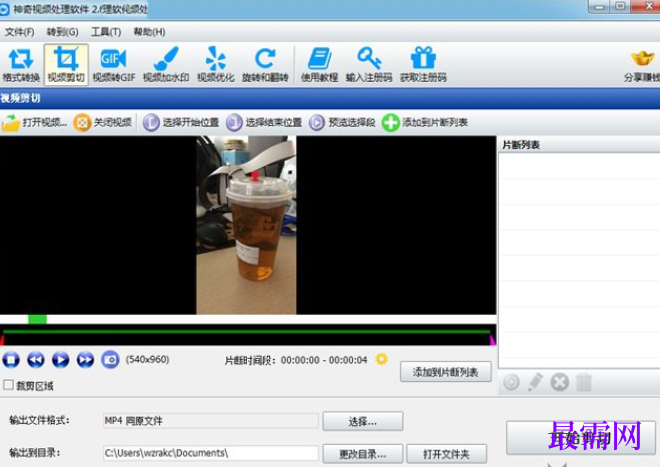Click the 片断列表 list header
Viewport: 660px width, 467px height.
(x=521, y=145)
